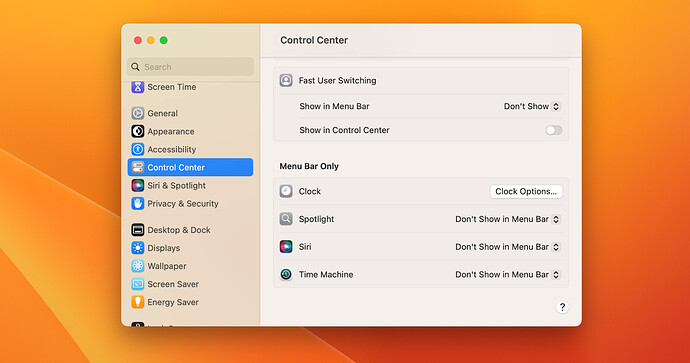The image size is (690, 363).
Task: Select the highlighted Control Center item
Action: coord(190,167)
